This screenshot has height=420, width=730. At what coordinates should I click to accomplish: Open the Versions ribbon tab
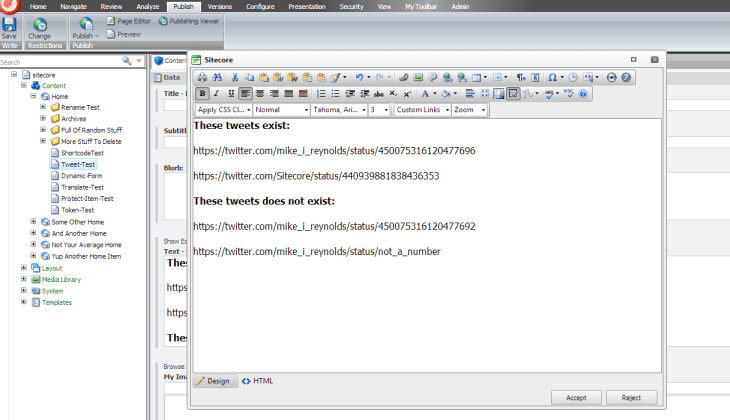[219, 6]
